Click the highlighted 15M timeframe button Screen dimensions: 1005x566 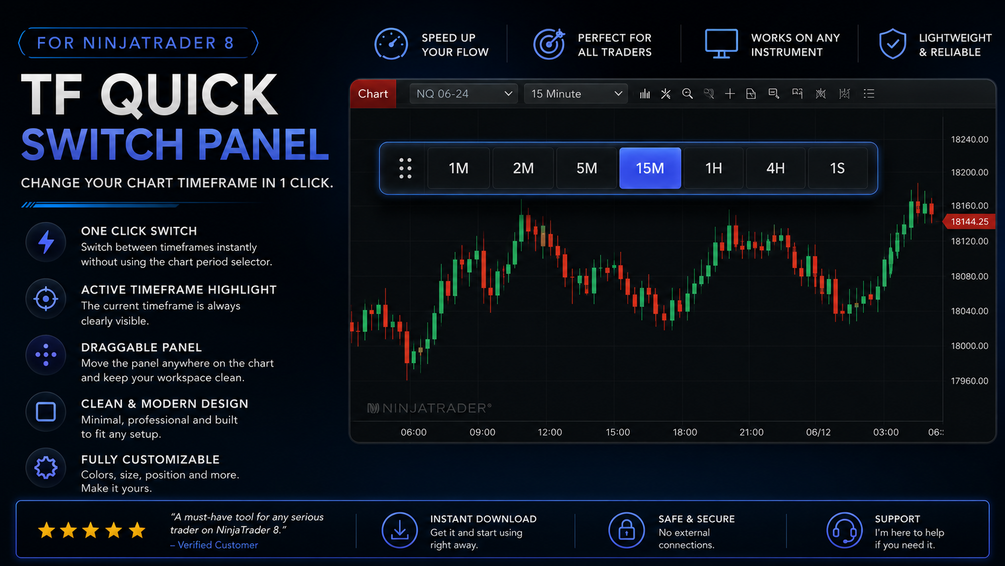pos(650,168)
